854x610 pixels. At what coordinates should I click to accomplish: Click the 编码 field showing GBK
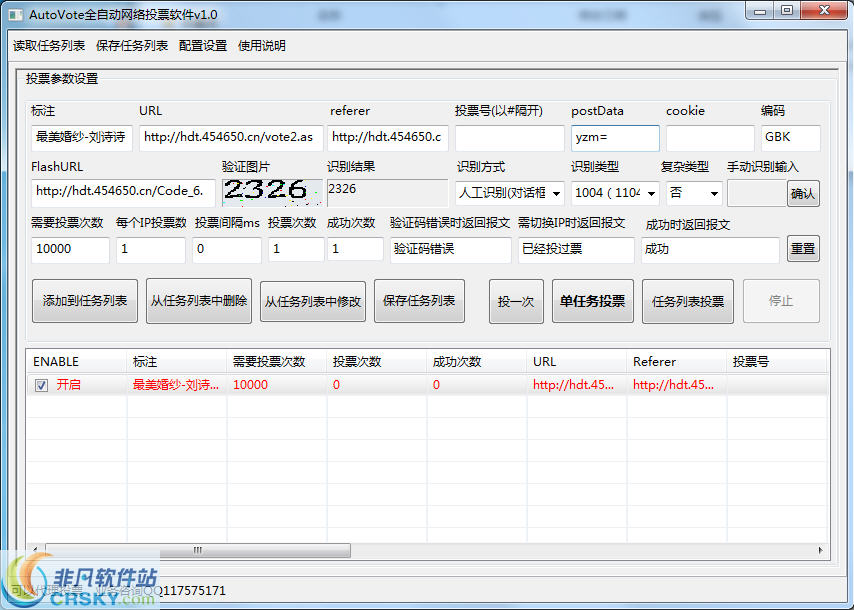click(790, 138)
